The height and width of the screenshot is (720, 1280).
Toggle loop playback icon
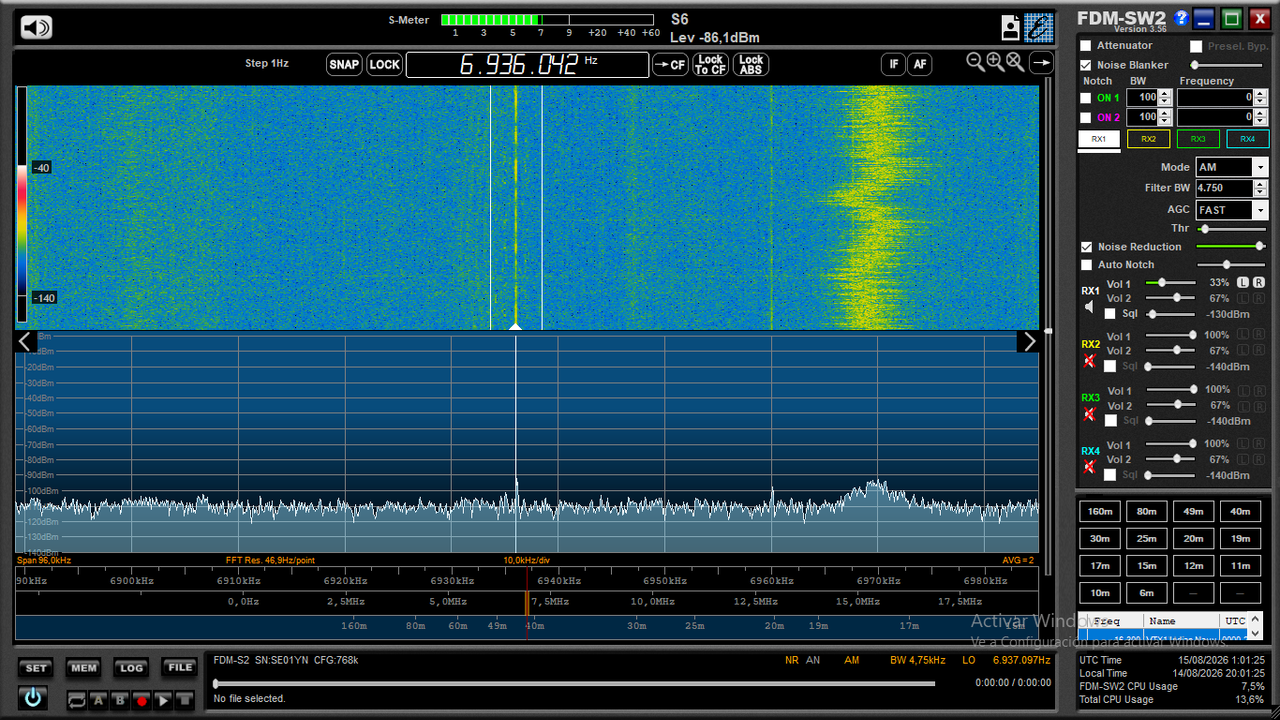click(x=77, y=701)
